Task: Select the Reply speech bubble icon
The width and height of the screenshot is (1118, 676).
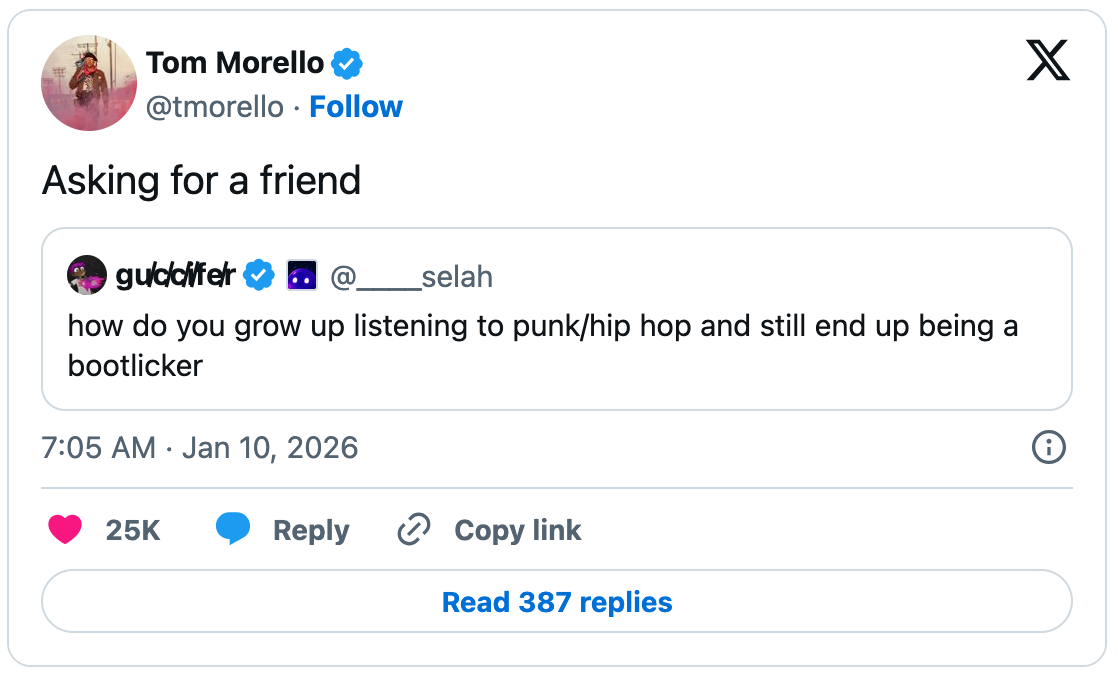Action: coord(235,530)
